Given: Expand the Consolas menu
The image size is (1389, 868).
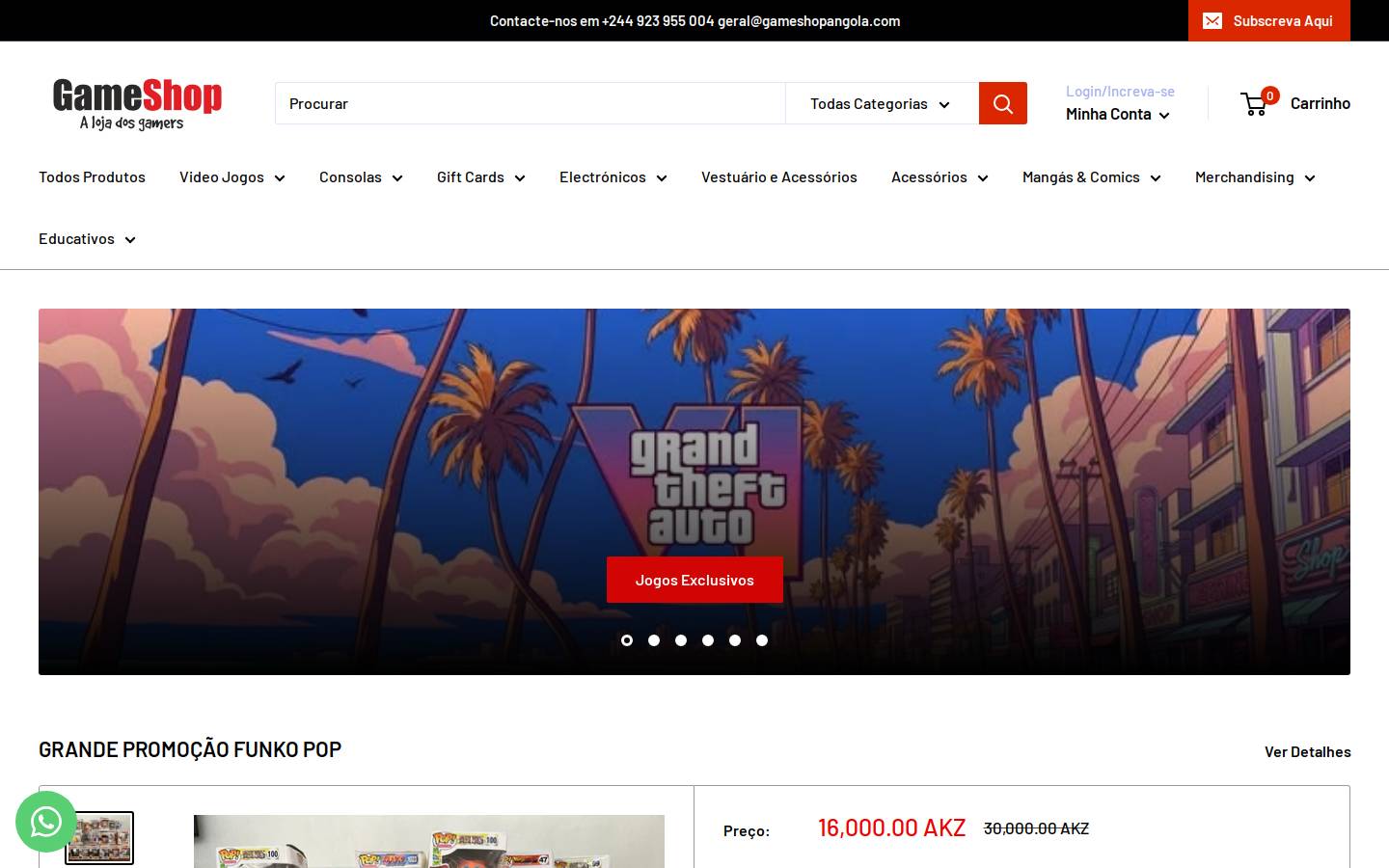Looking at the screenshot, I should [361, 176].
